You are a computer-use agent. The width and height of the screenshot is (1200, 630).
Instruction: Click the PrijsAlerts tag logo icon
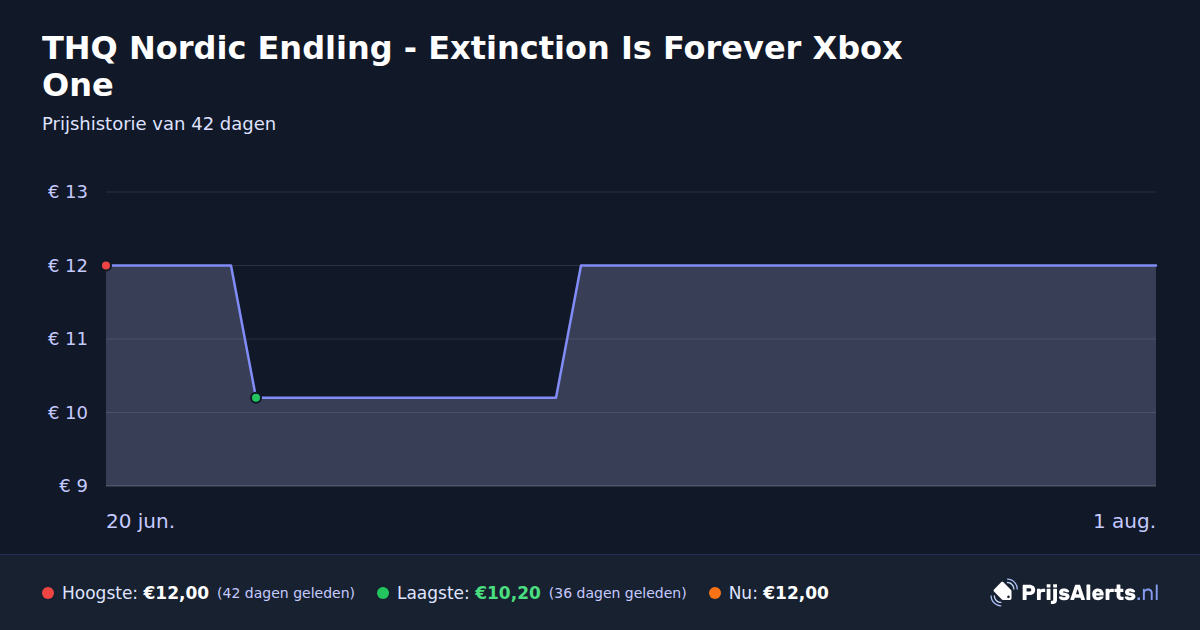[1003, 593]
